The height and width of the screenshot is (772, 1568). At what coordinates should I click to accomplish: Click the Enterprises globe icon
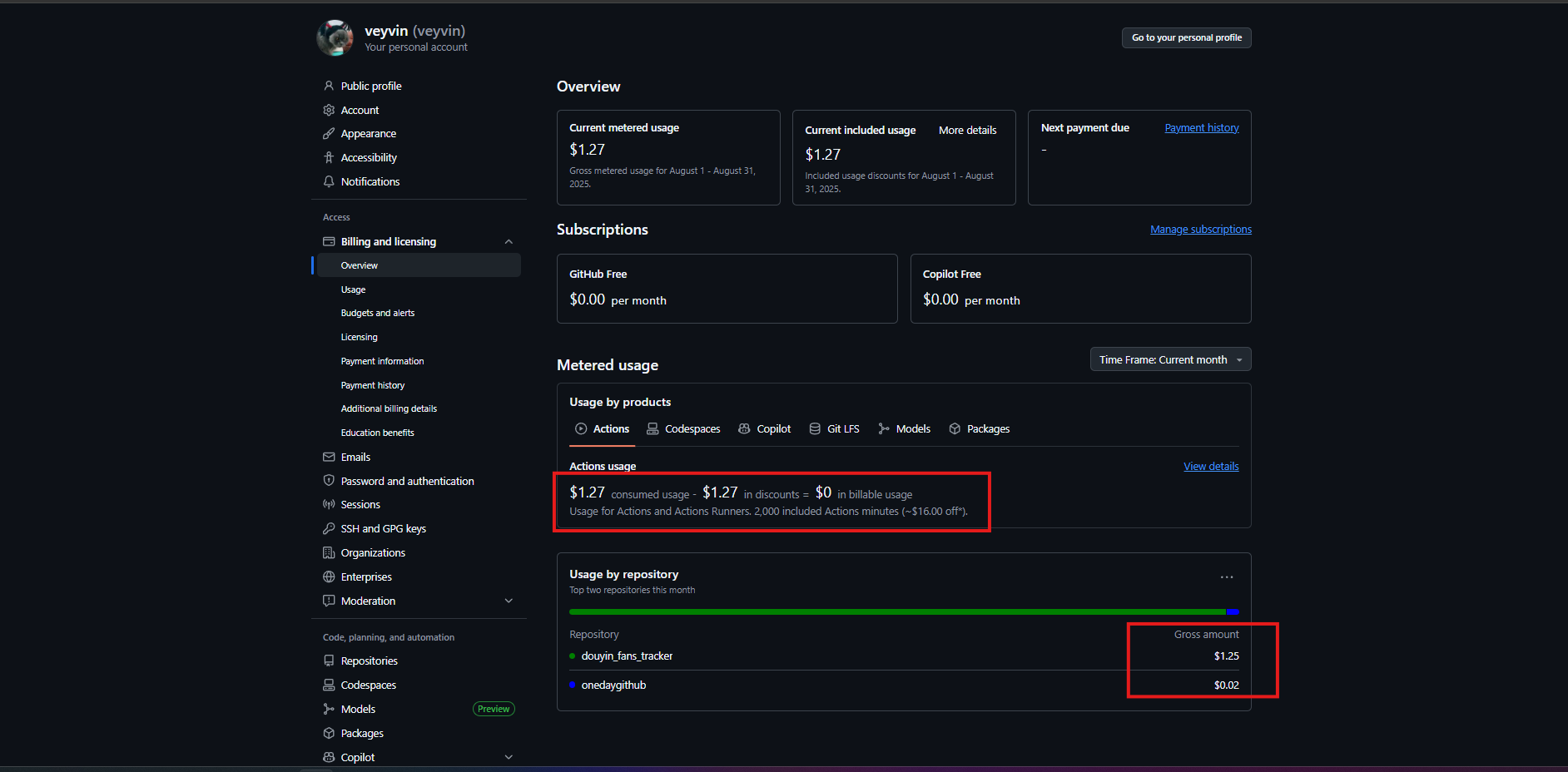329,577
